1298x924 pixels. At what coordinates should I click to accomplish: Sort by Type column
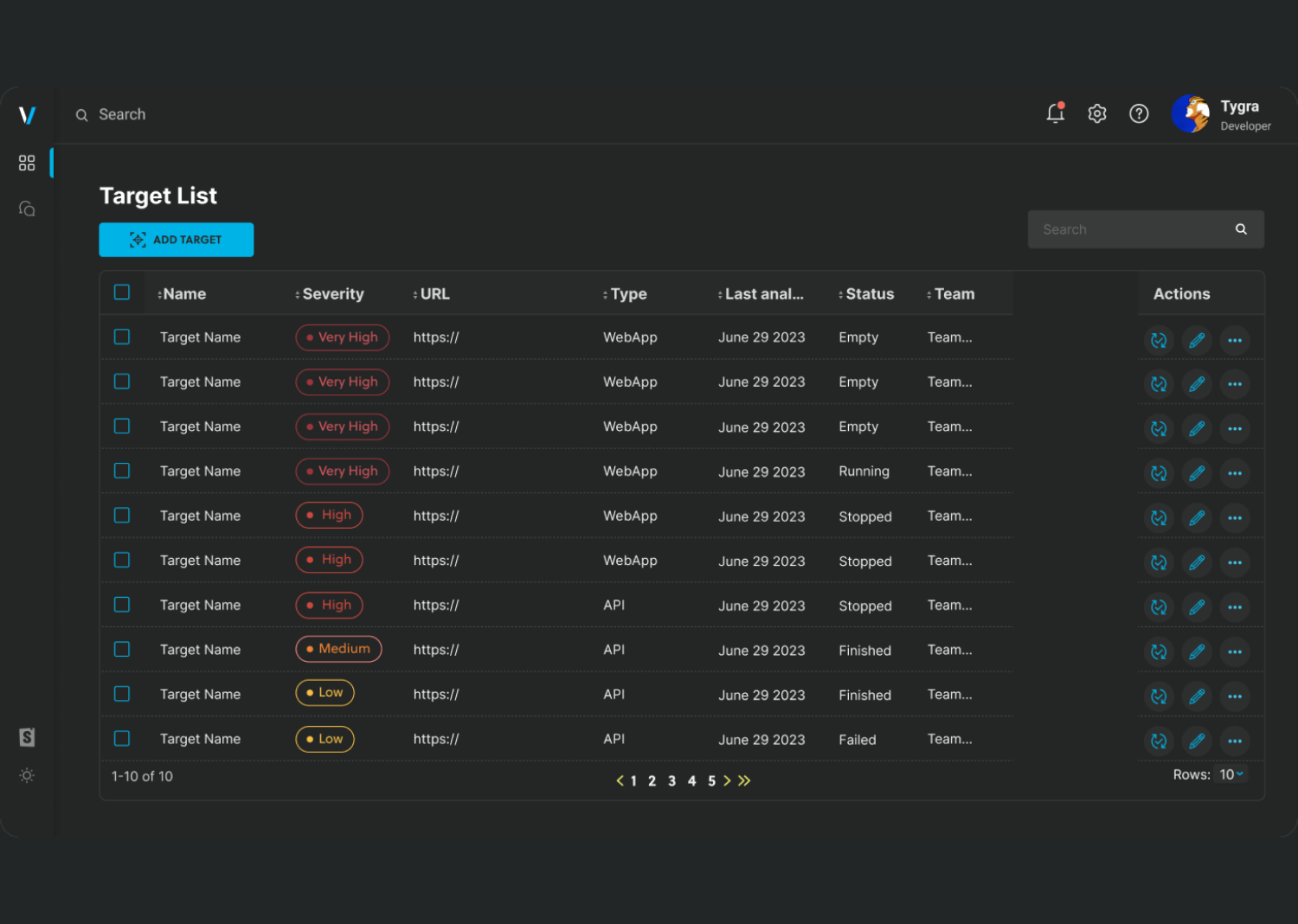coord(626,294)
